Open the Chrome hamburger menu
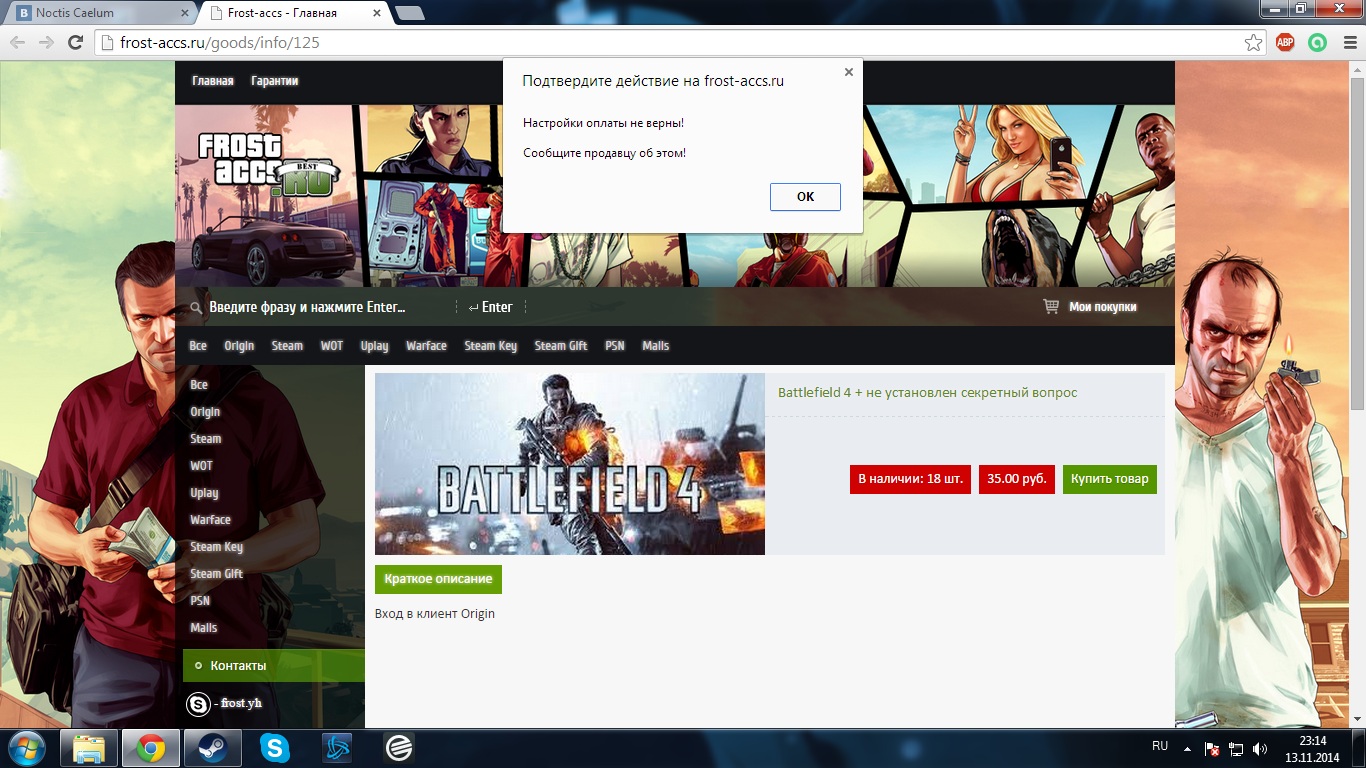This screenshot has width=1366, height=768. click(1348, 43)
